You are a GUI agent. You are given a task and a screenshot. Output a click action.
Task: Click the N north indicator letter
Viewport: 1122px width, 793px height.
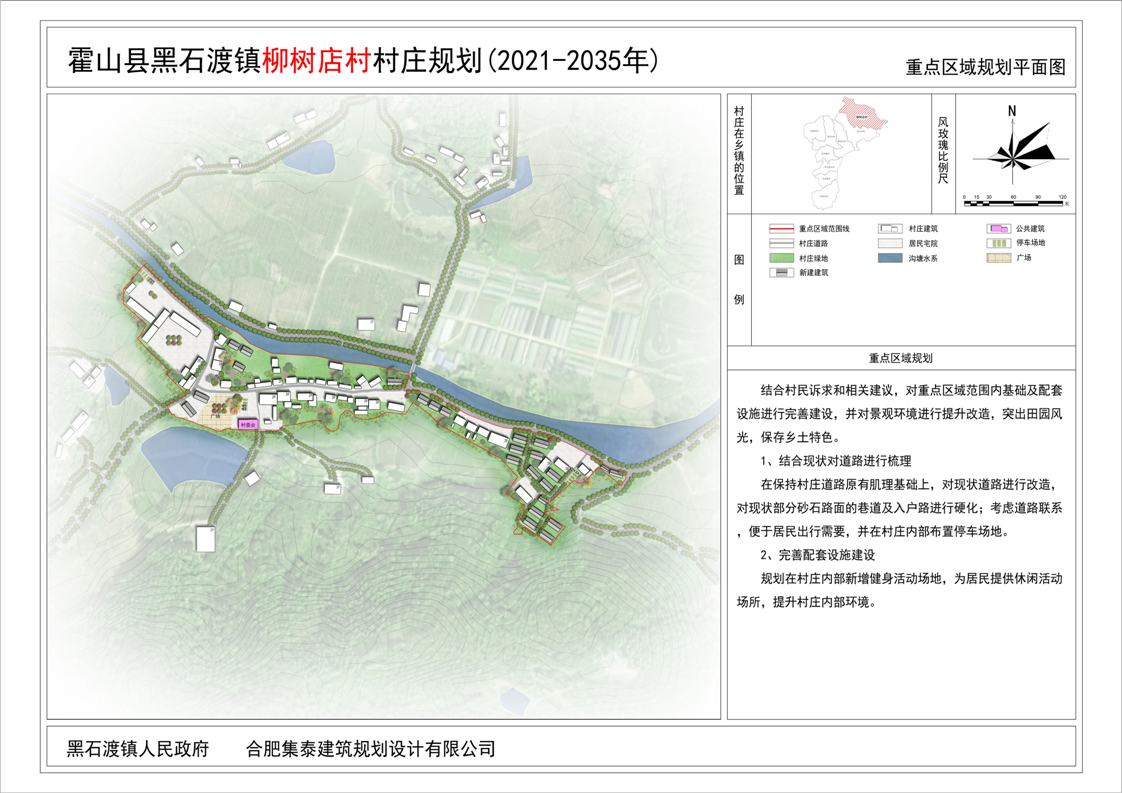1012,111
